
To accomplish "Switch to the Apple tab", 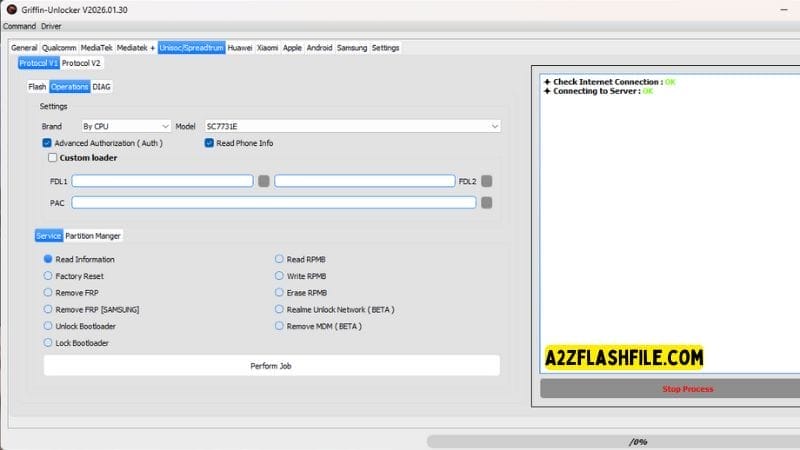I will (x=292, y=47).
